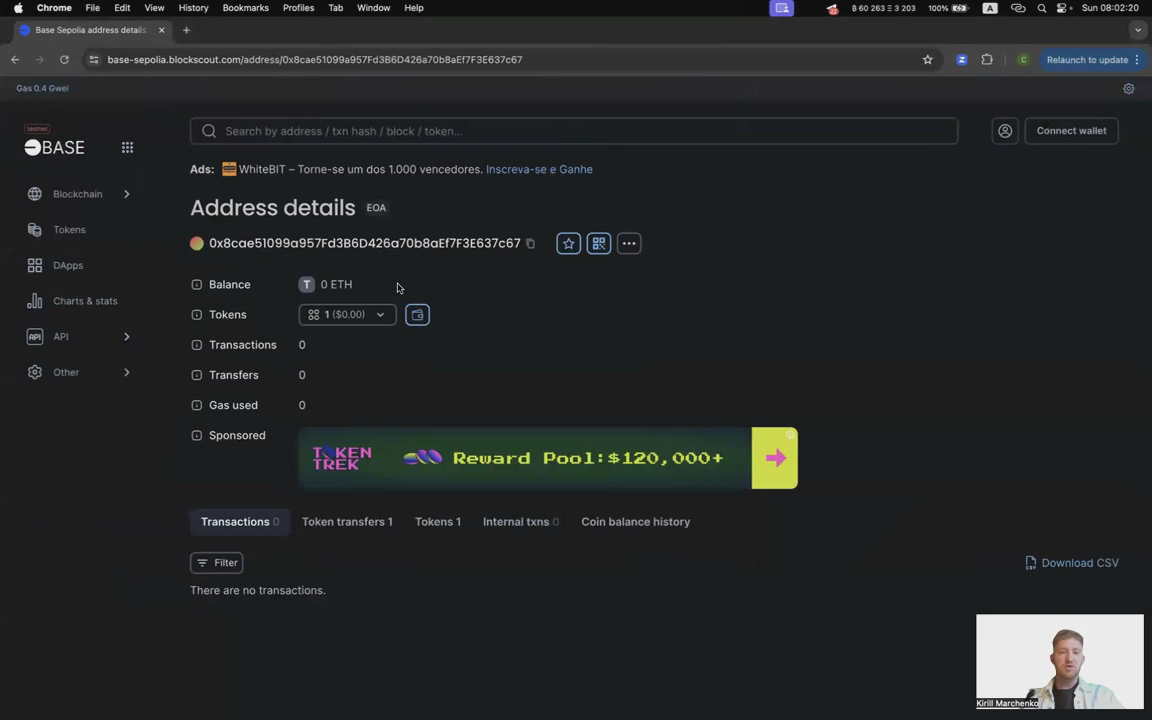This screenshot has width=1152, height=720.
Task: Switch to Internal txns tab
Action: coord(520,522)
